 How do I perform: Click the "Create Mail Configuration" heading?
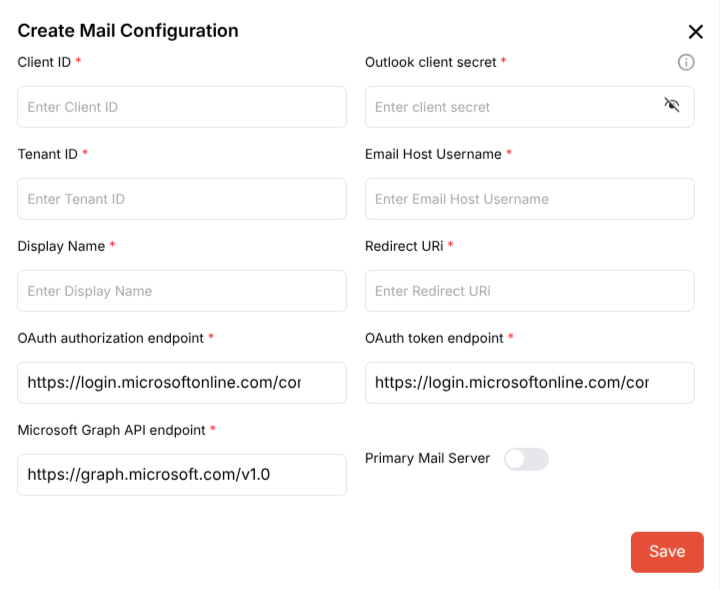point(128,31)
